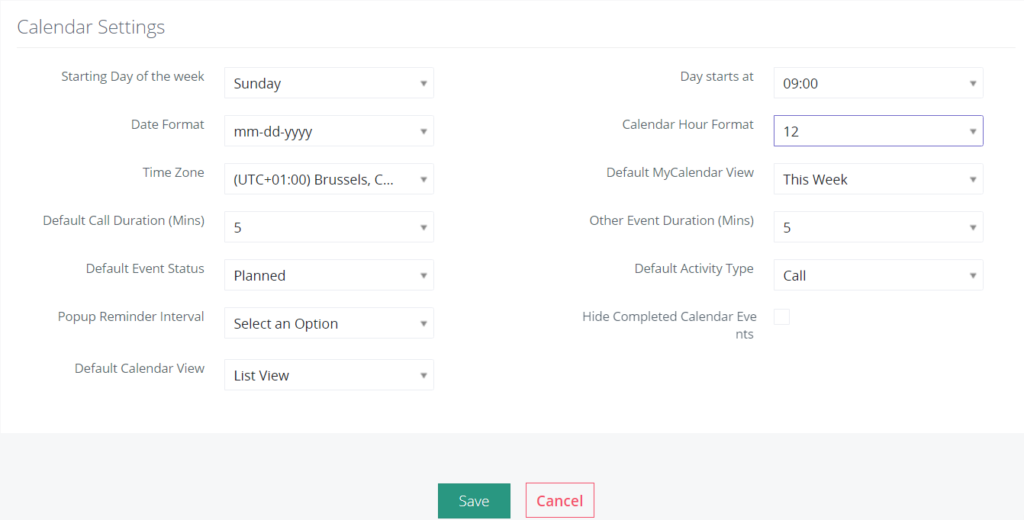Viewport: 1024px width, 520px height.
Task: Click the Default Calendar View label
Action: point(139,368)
